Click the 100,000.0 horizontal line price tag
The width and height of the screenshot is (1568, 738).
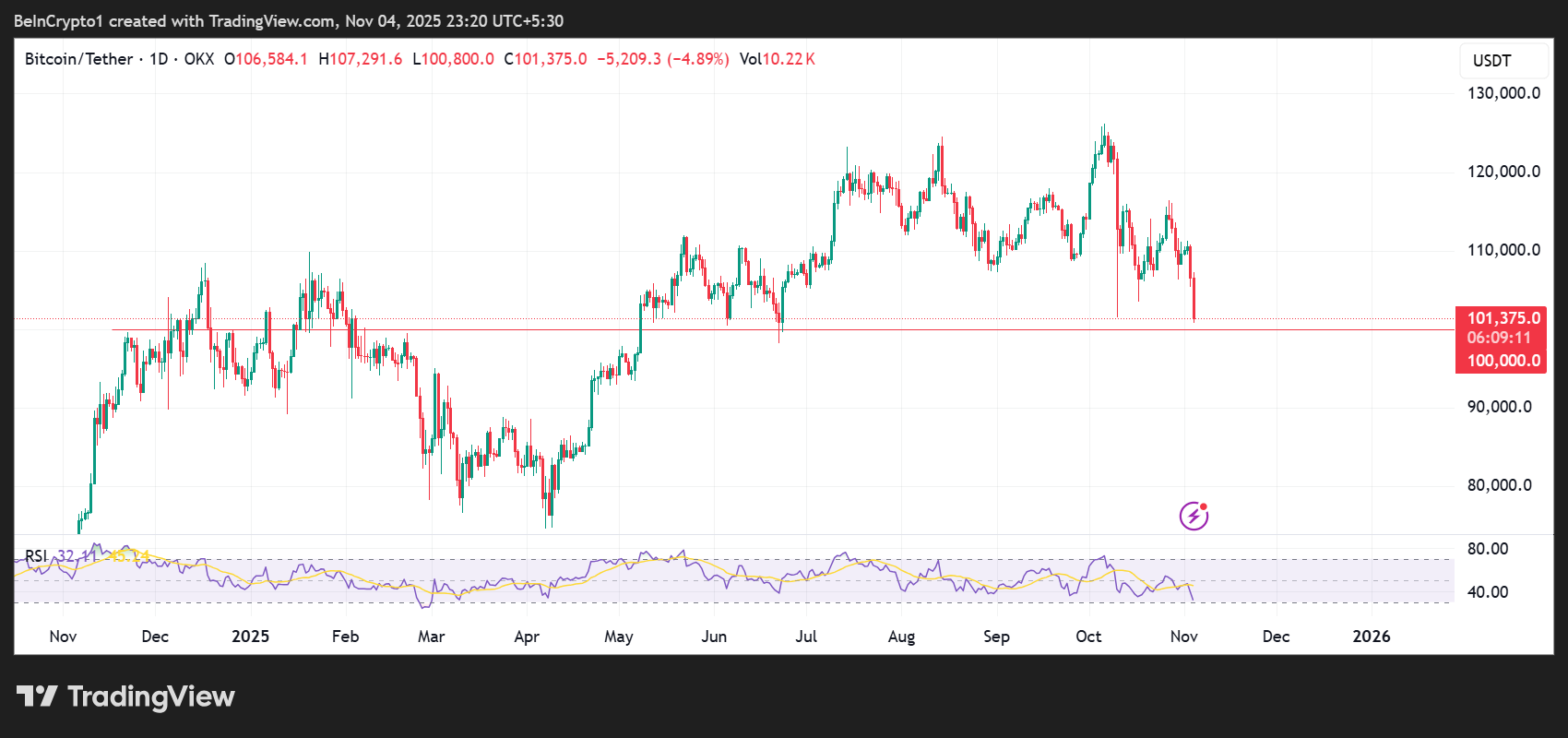(1503, 361)
